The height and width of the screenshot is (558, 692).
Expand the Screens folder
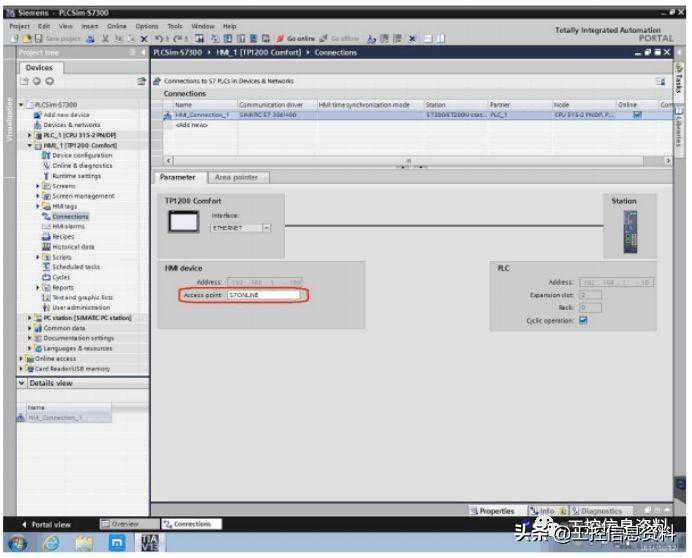38,185
